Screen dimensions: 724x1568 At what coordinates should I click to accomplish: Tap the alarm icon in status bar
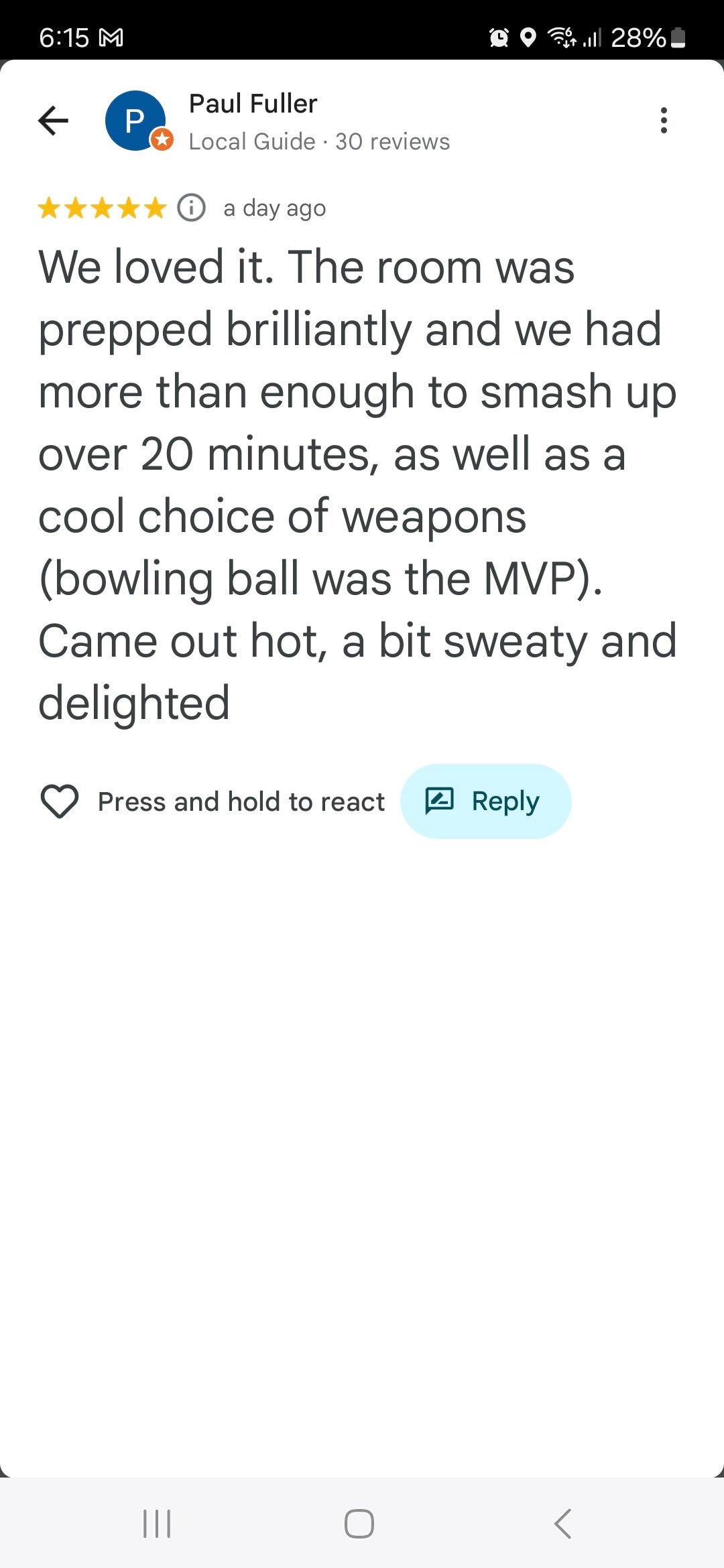[499, 38]
